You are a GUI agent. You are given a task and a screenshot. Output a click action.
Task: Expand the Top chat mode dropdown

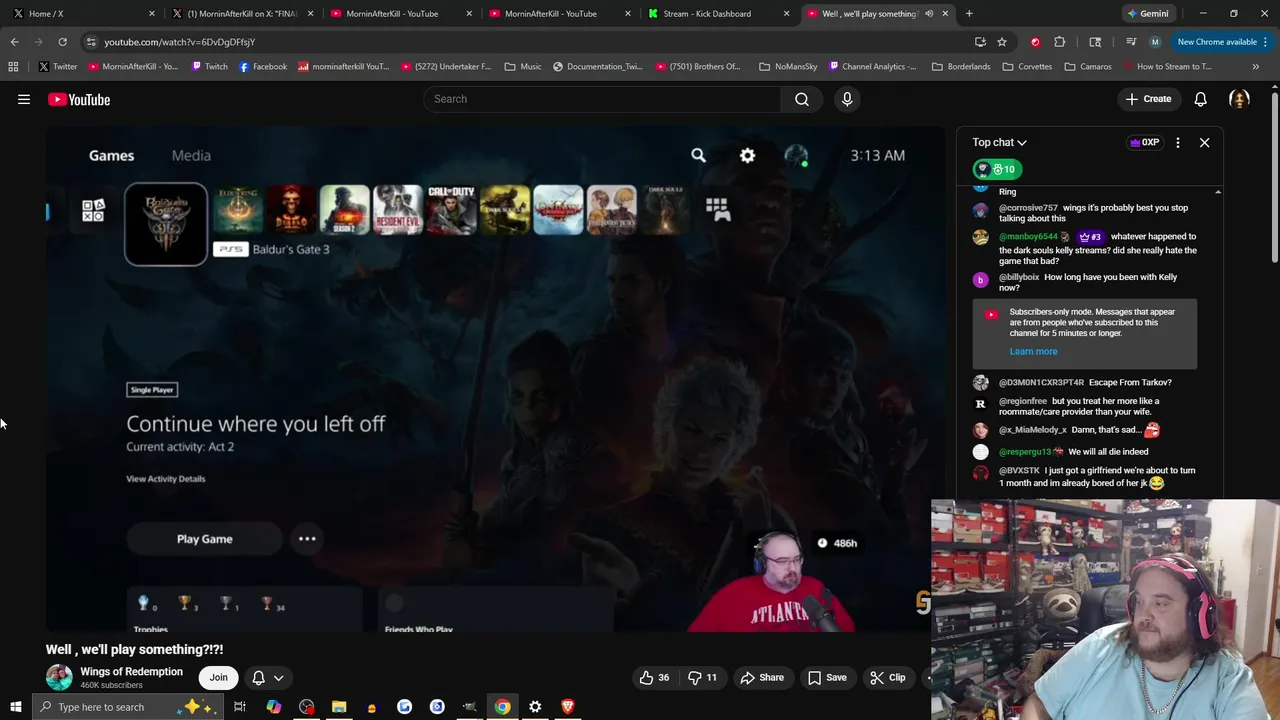[x=1000, y=143]
